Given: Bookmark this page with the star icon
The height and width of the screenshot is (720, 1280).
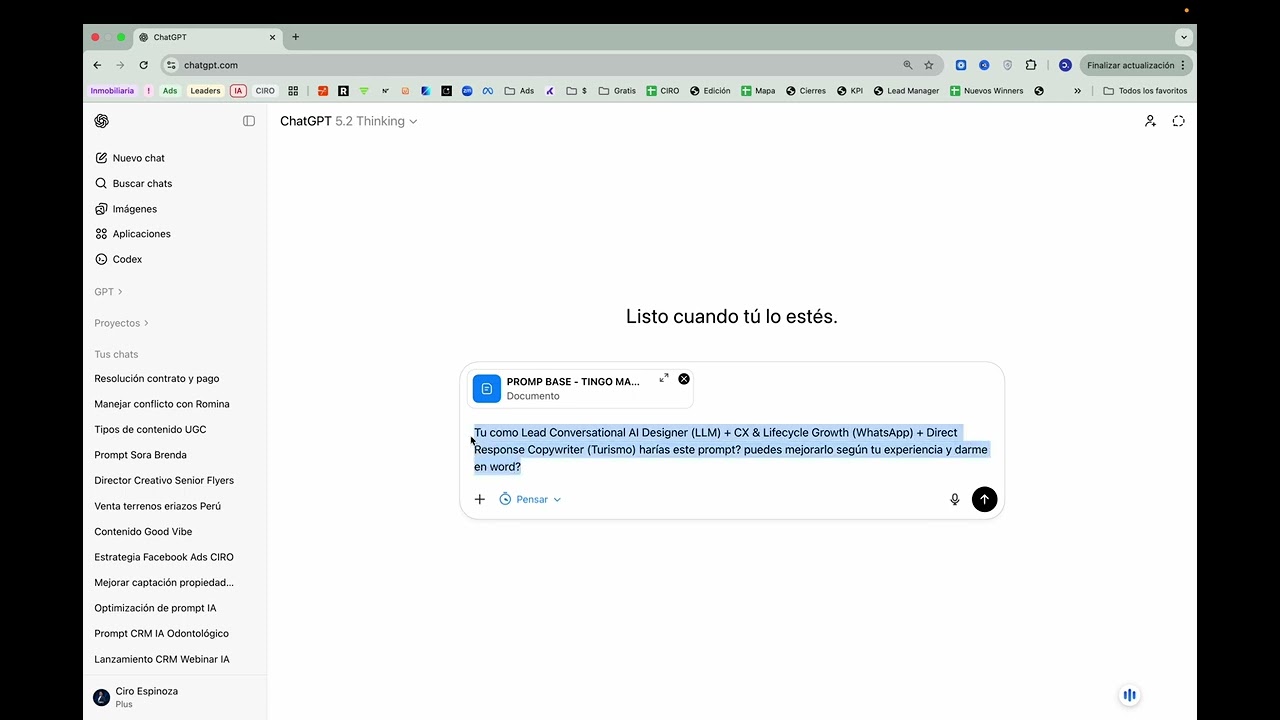Looking at the screenshot, I should coord(929,65).
